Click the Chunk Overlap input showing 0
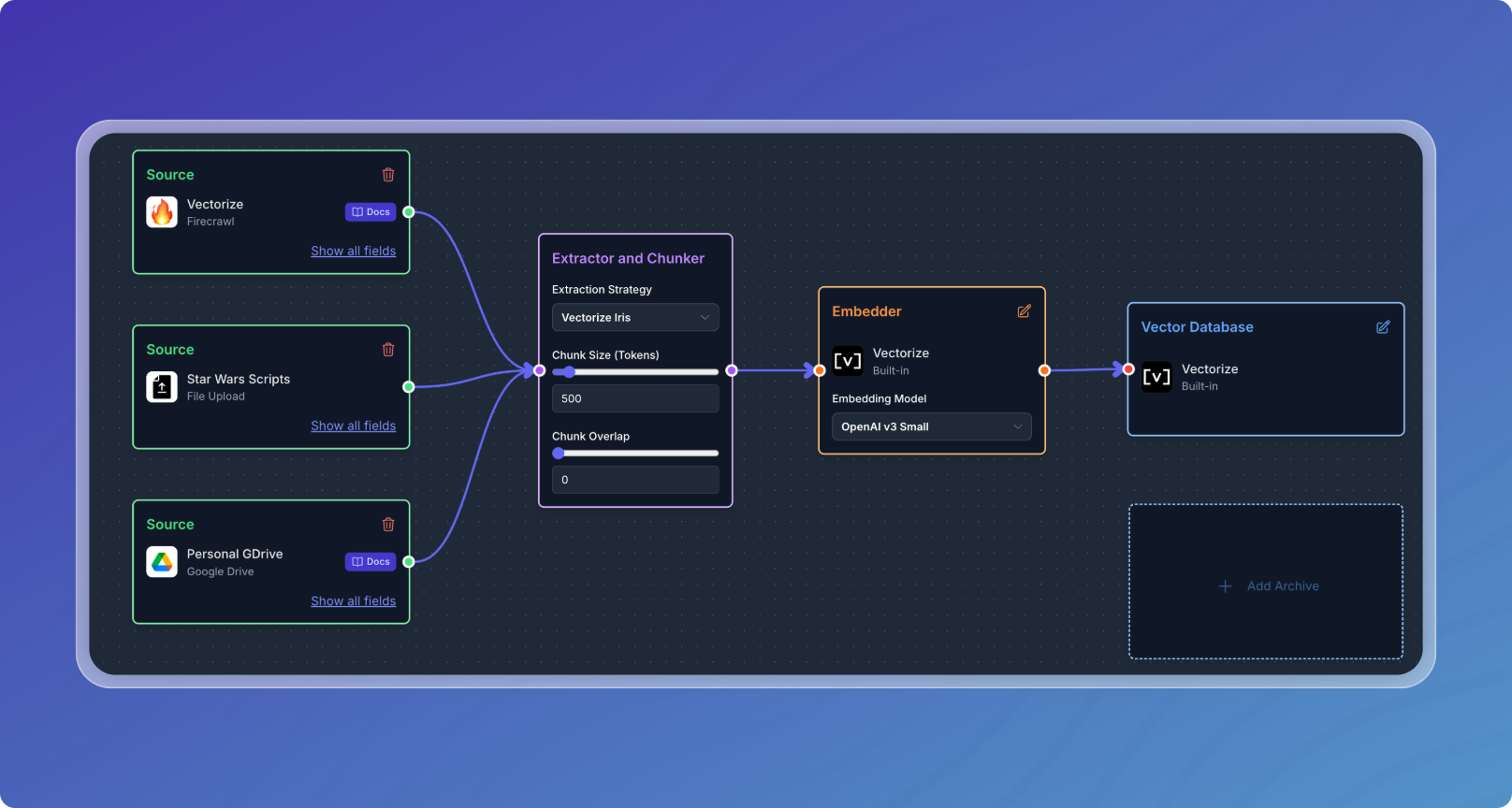Viewport: 1512px width, 808px height. (x=635, y=481)
